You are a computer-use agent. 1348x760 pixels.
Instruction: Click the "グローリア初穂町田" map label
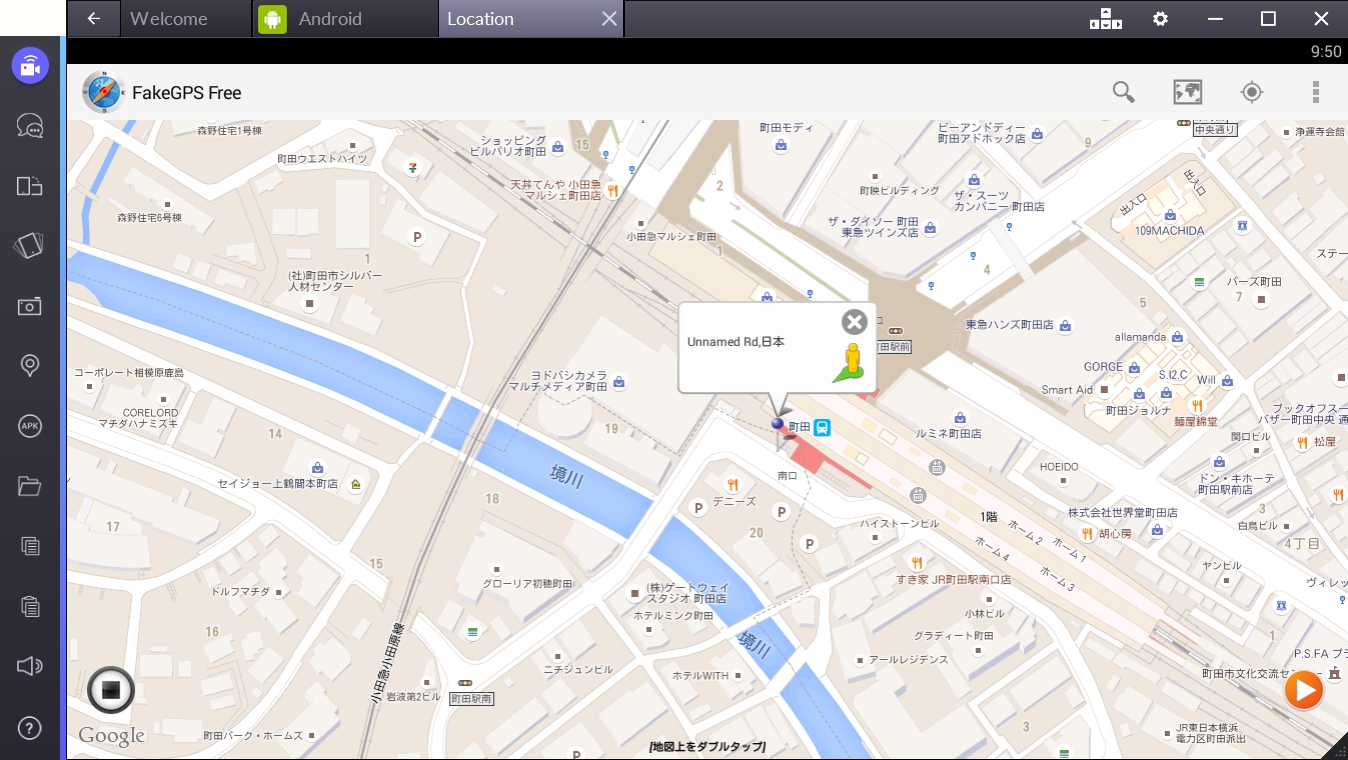click(x=527, y=583)
